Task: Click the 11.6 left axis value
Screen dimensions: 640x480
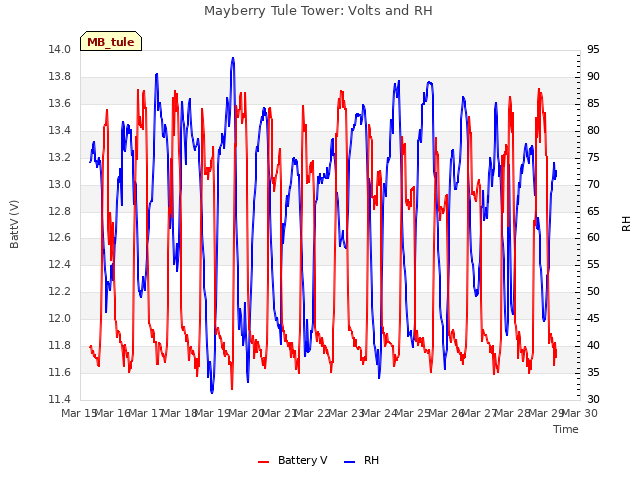Action: 60,372
